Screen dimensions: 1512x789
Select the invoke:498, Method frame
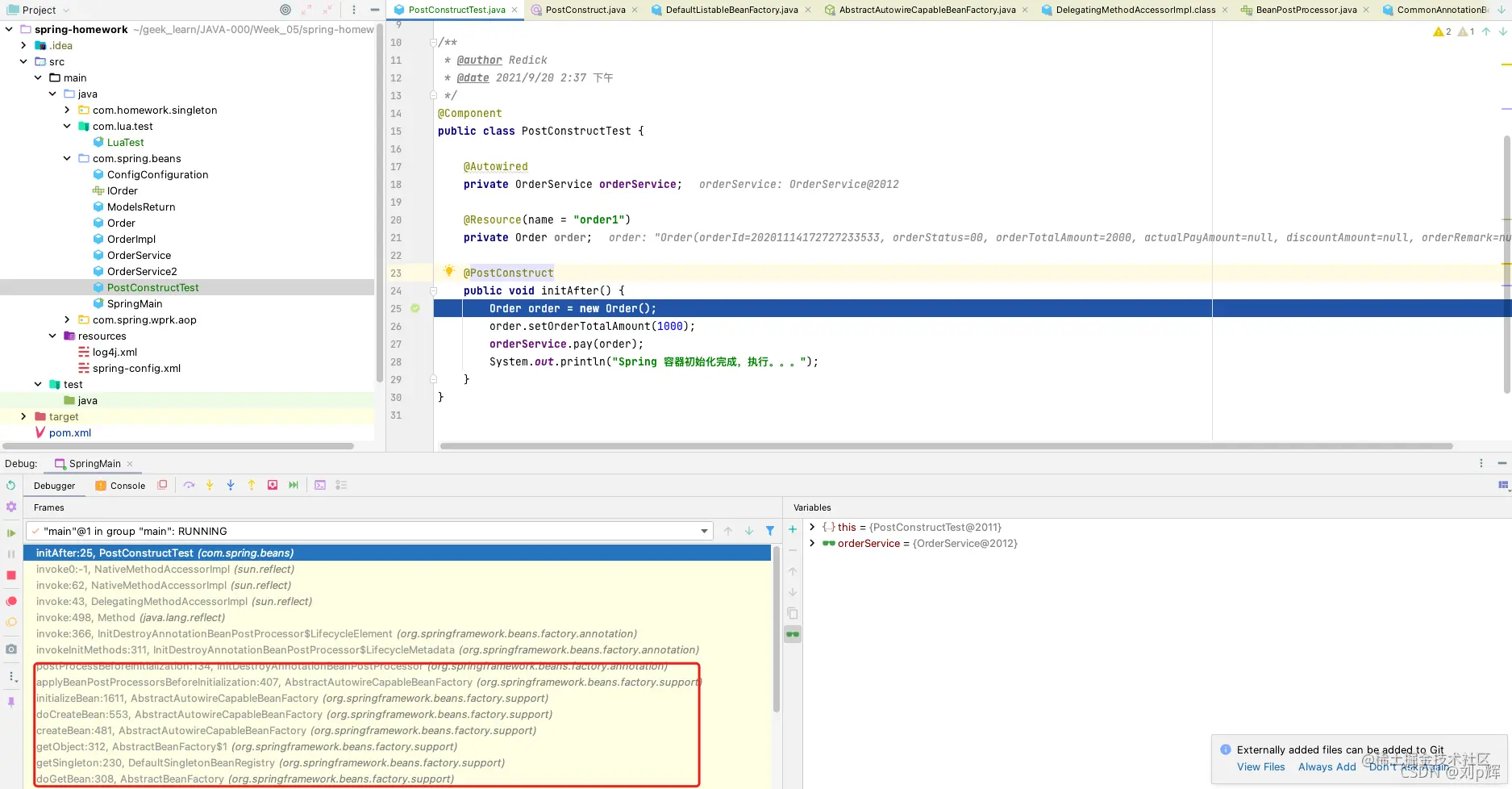tap(398, 617)
